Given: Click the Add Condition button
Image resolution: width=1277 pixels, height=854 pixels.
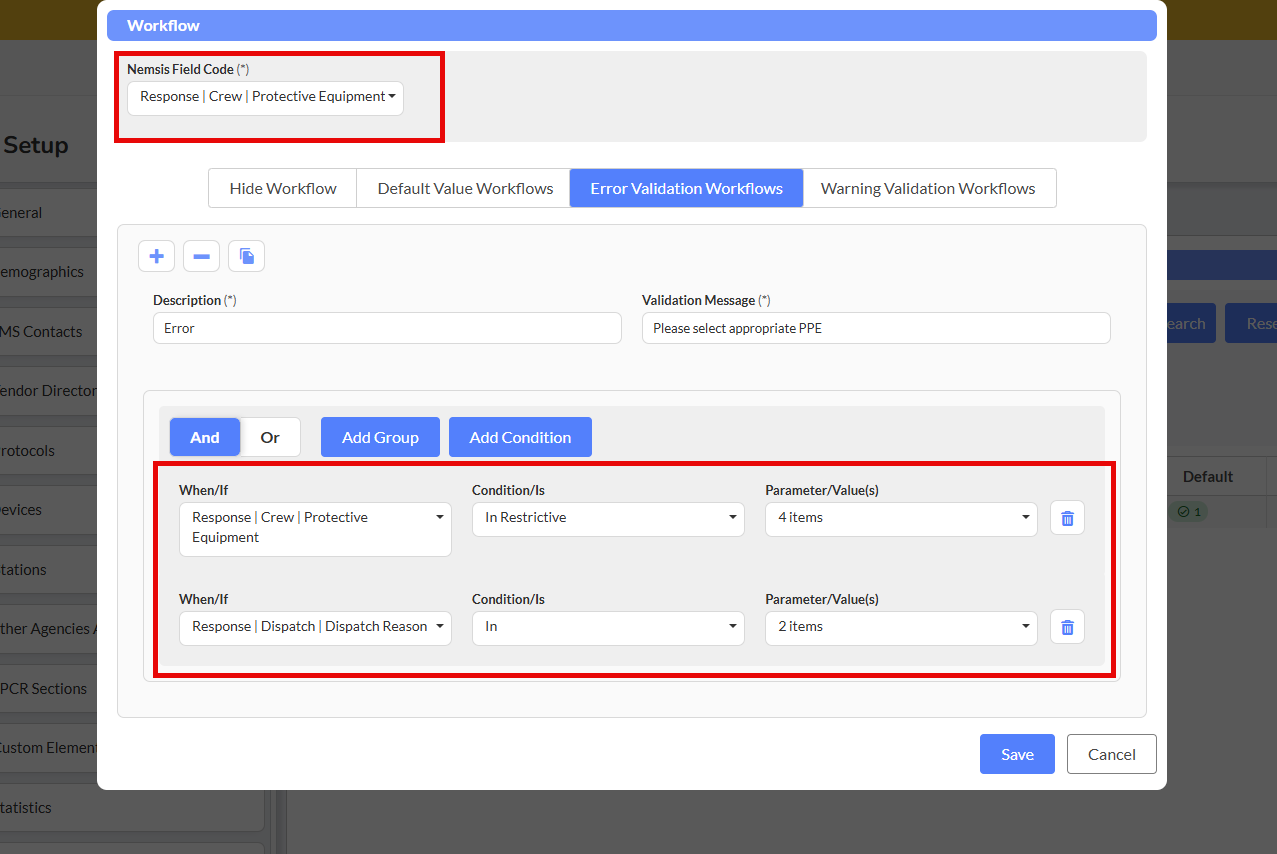Looking at the screenshot, I should [x=520, y=437].
